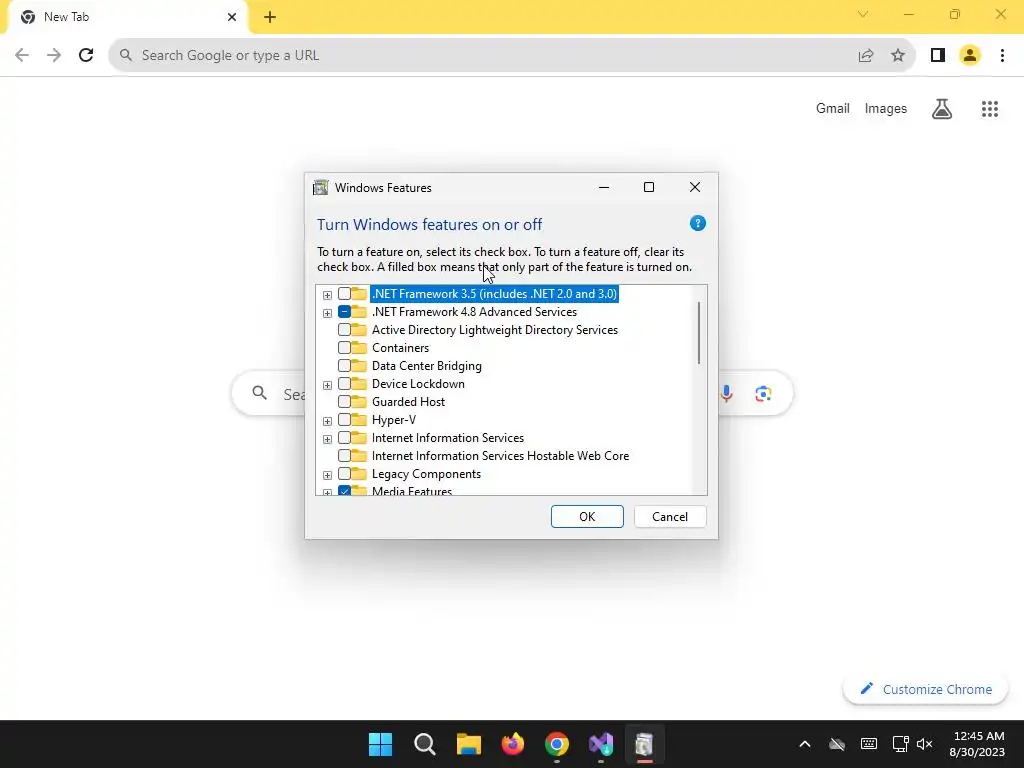Check the Internet Information Services checkbox
The height and width of the screenshot is (768, 1024).
(344, 438)
